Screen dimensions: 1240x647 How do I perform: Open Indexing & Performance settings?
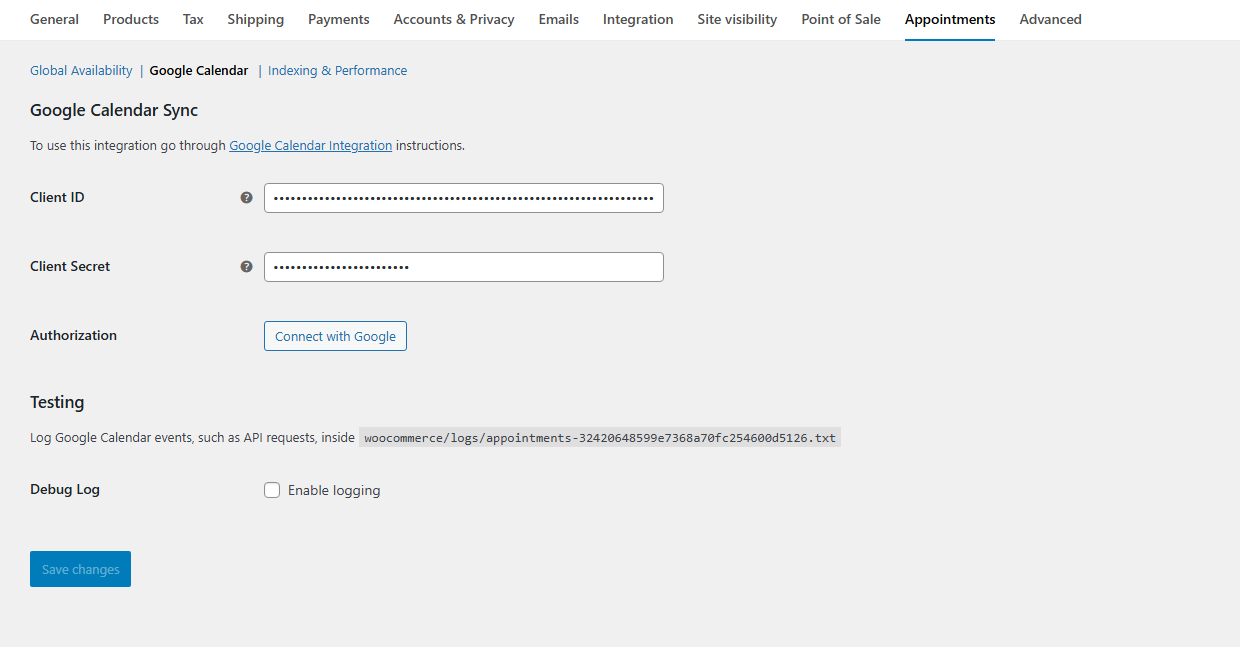337,70
